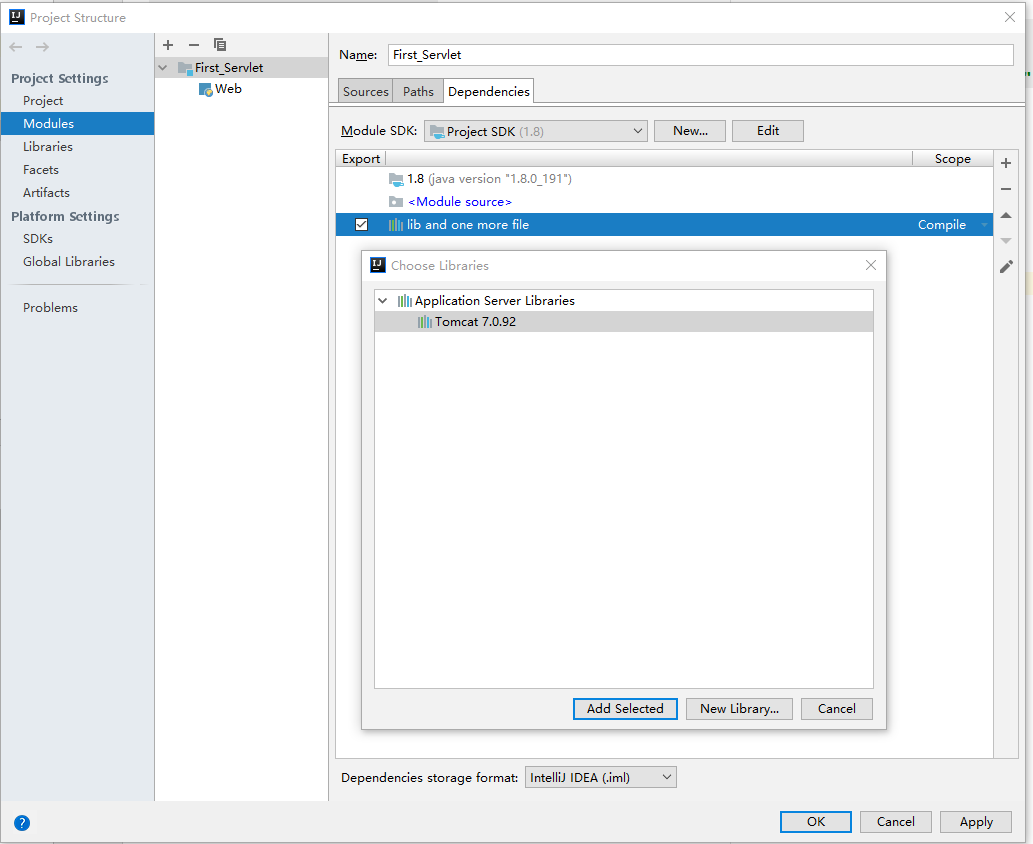The width and height of the screenshot is (1033, 844).
Task: Switch to the Sources tab
Action: coord(366,92)
